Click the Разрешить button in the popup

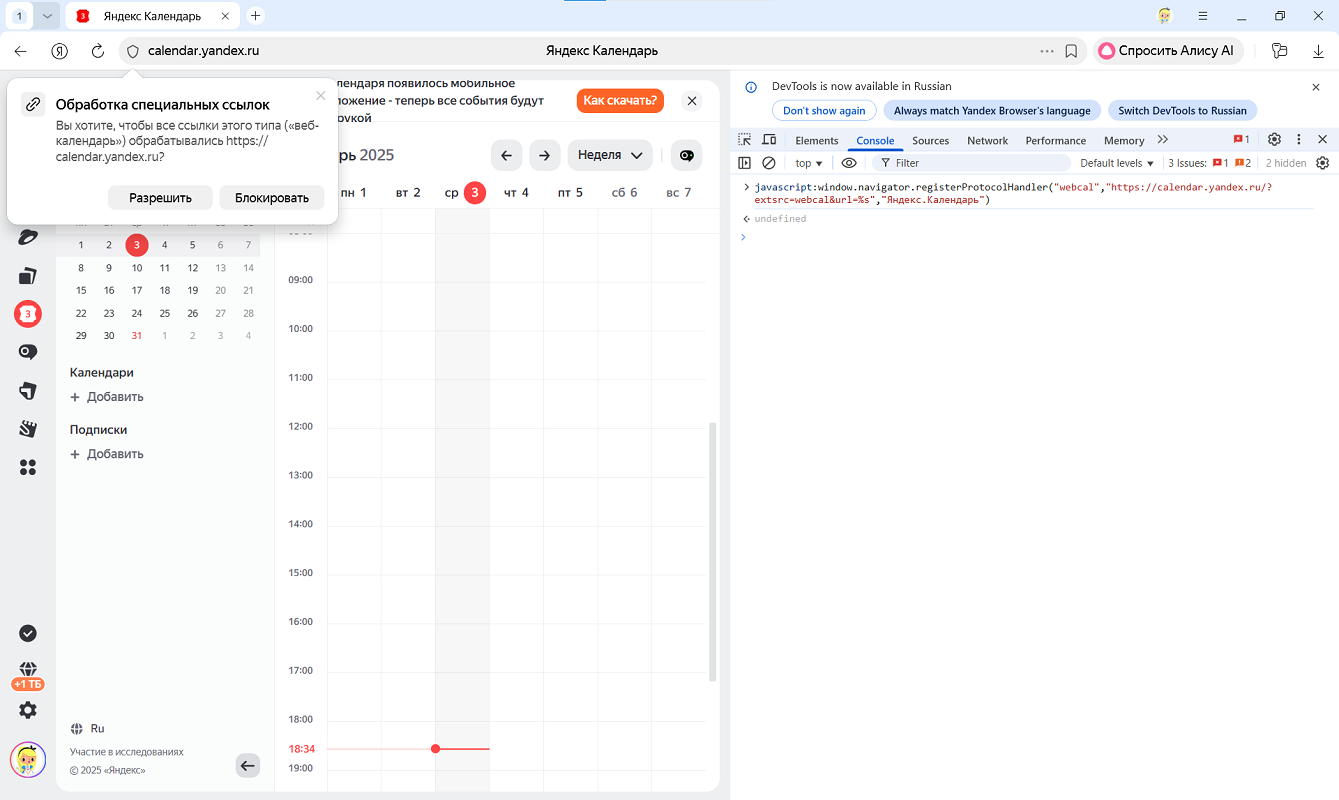pos(160,198)
